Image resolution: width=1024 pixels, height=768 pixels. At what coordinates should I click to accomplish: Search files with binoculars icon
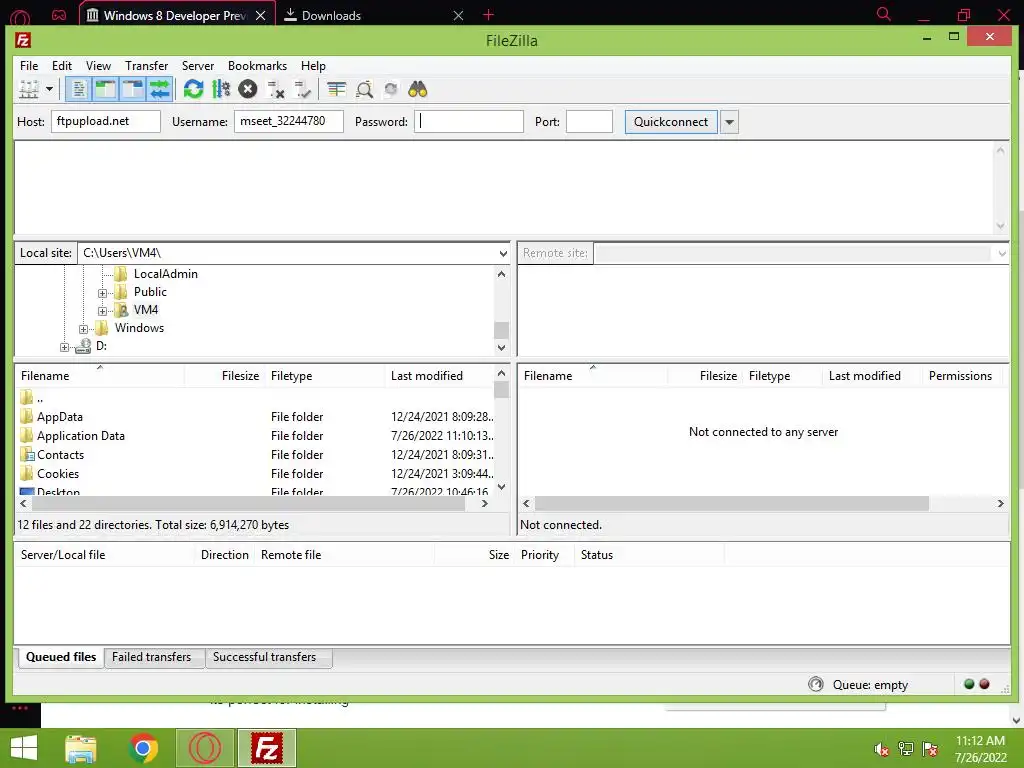[x=418, y=89]
